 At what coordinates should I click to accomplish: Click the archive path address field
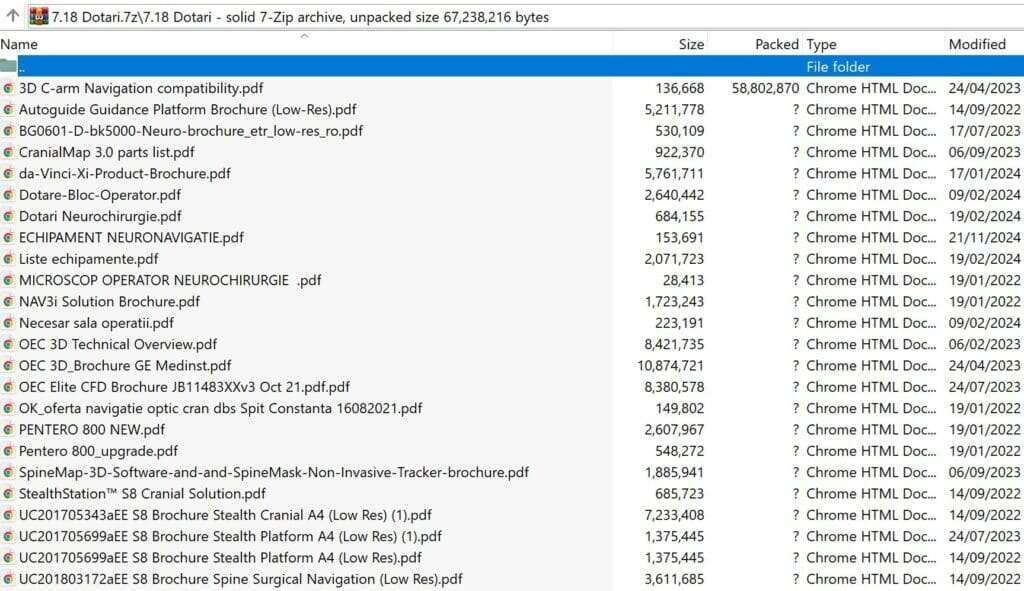525,16
